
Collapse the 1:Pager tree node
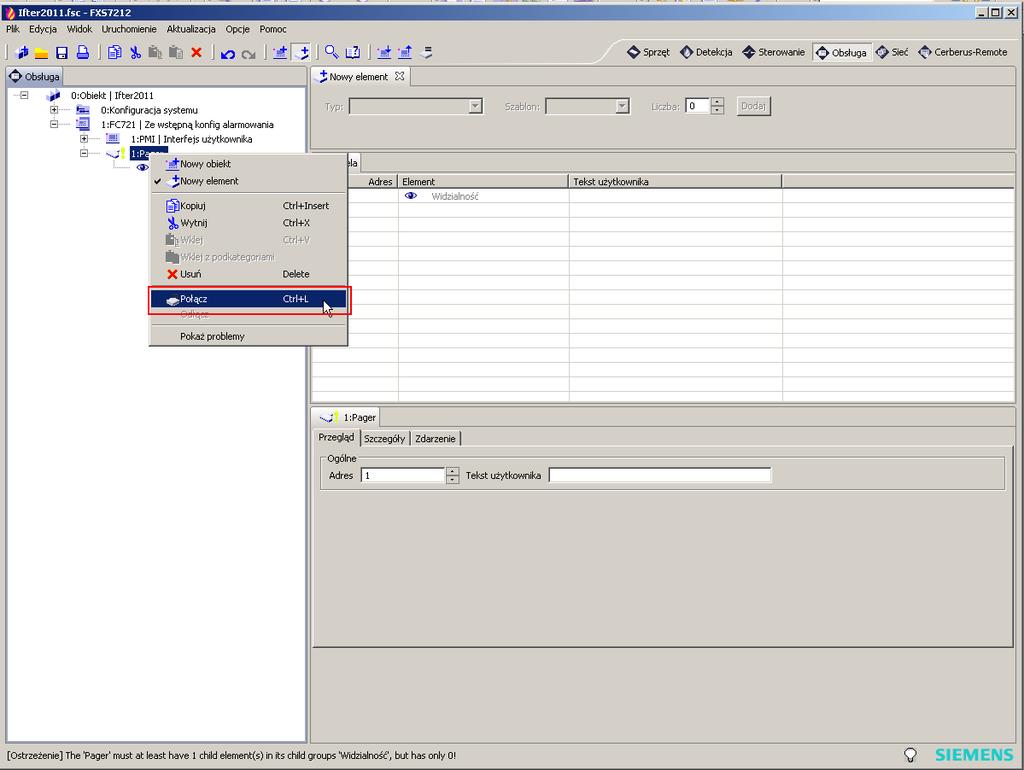click(x=84, y=153)
